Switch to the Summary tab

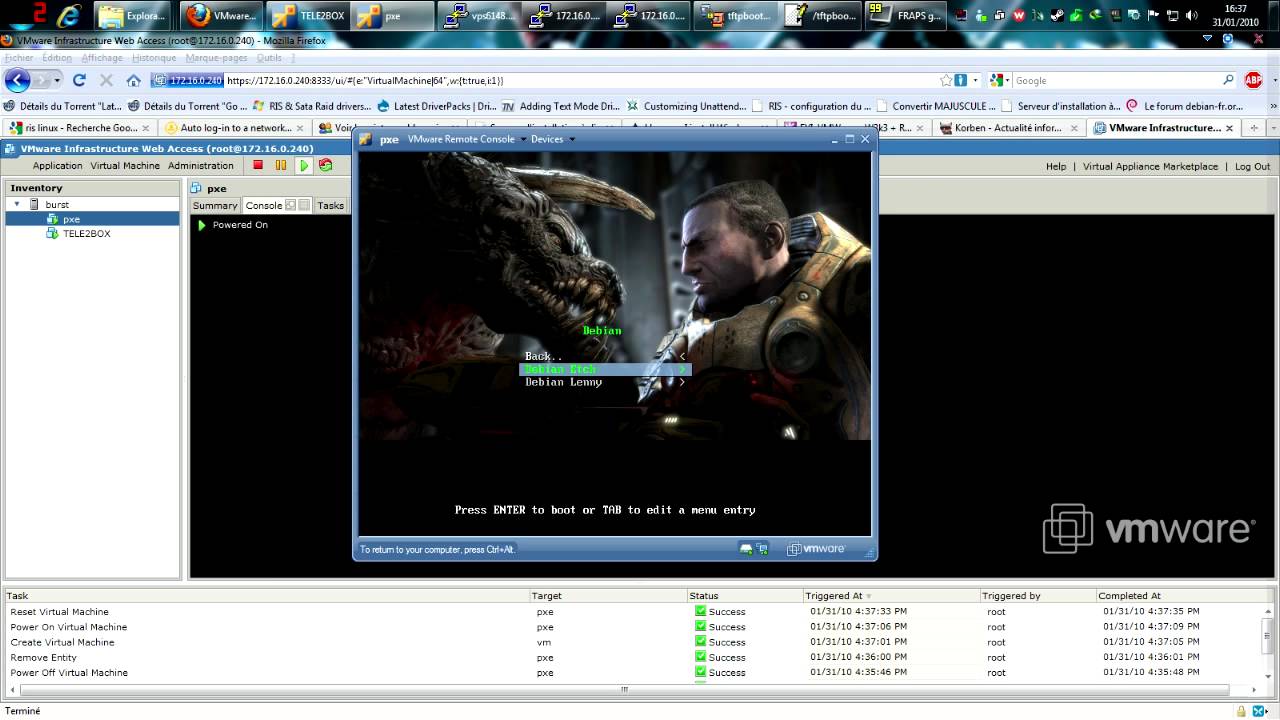tap(215, 205)
